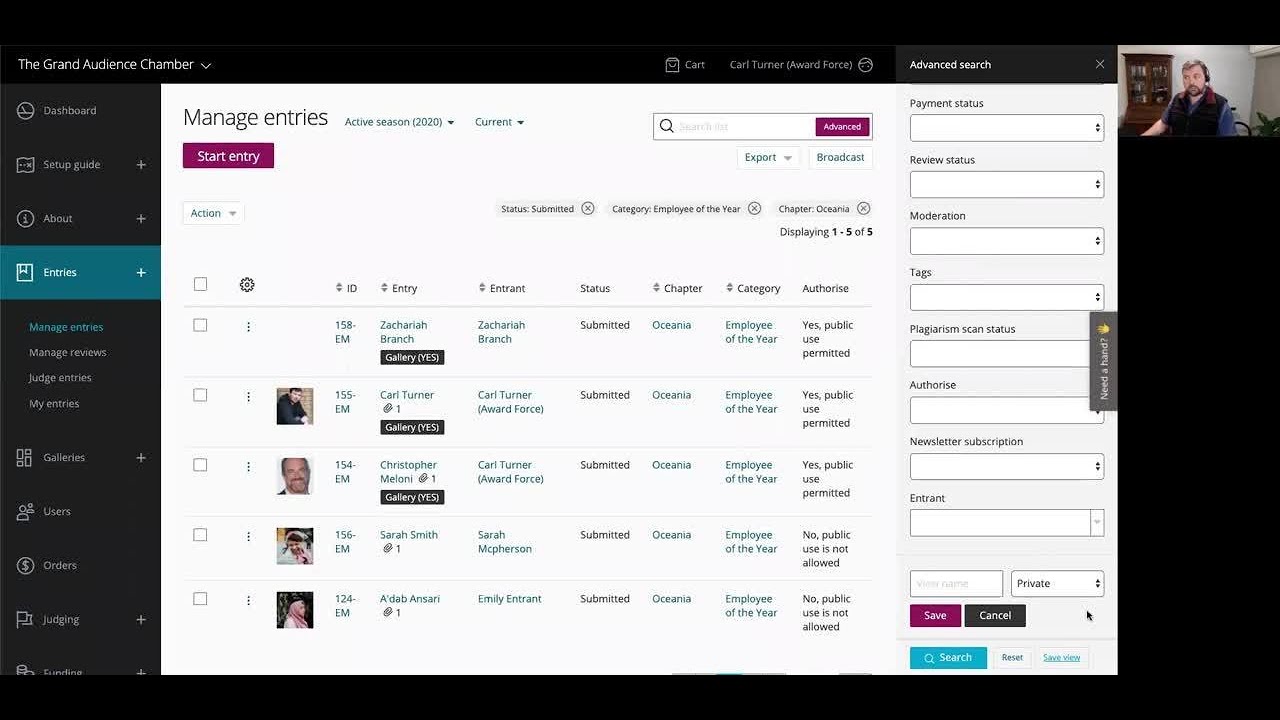Viewport: 1280px width, 720px height.
Task: Select the Christopher Meloni entry checkbox
Action: pyautogui.click(x=200, y=465)
